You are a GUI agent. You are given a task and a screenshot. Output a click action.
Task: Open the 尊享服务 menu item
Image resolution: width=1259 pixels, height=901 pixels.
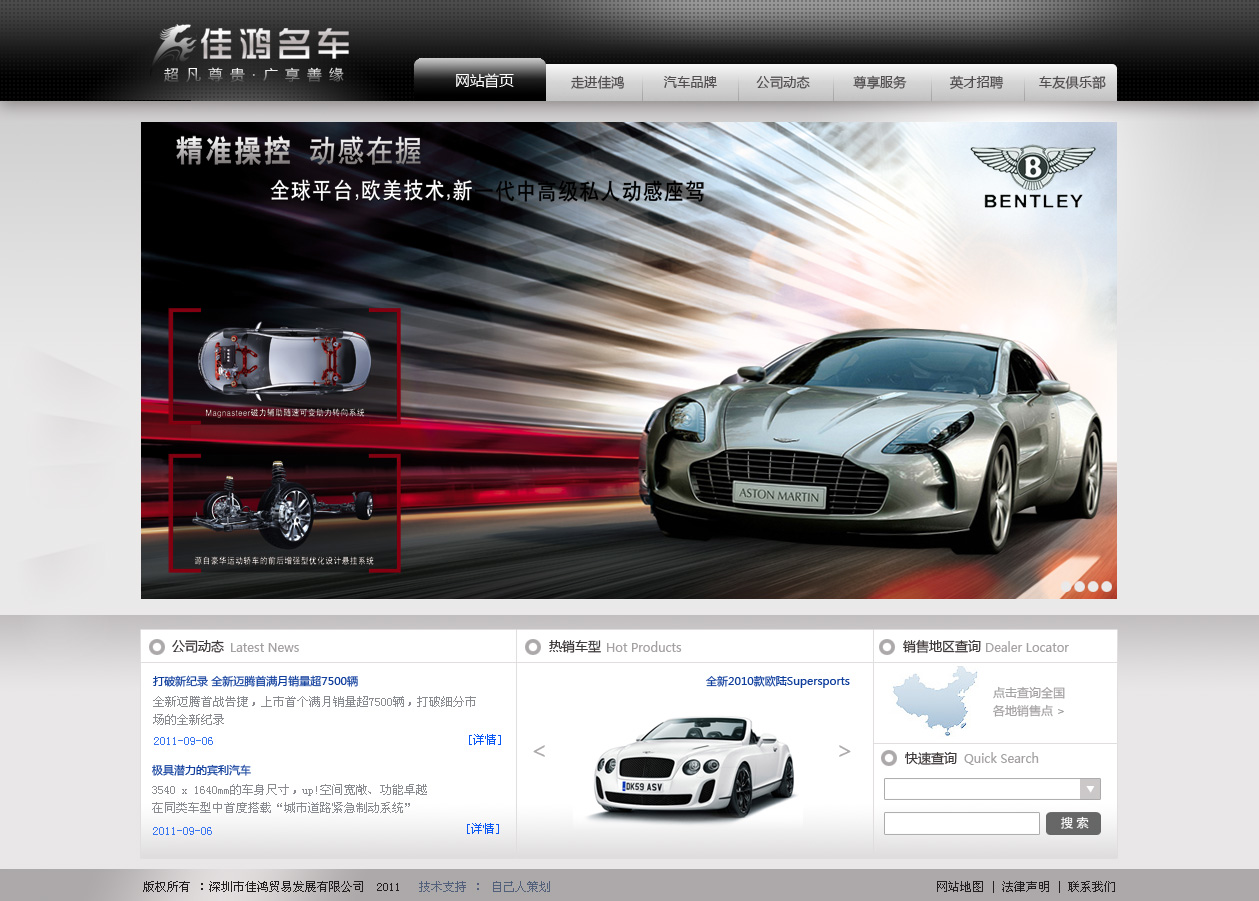(x=880, y=83)
